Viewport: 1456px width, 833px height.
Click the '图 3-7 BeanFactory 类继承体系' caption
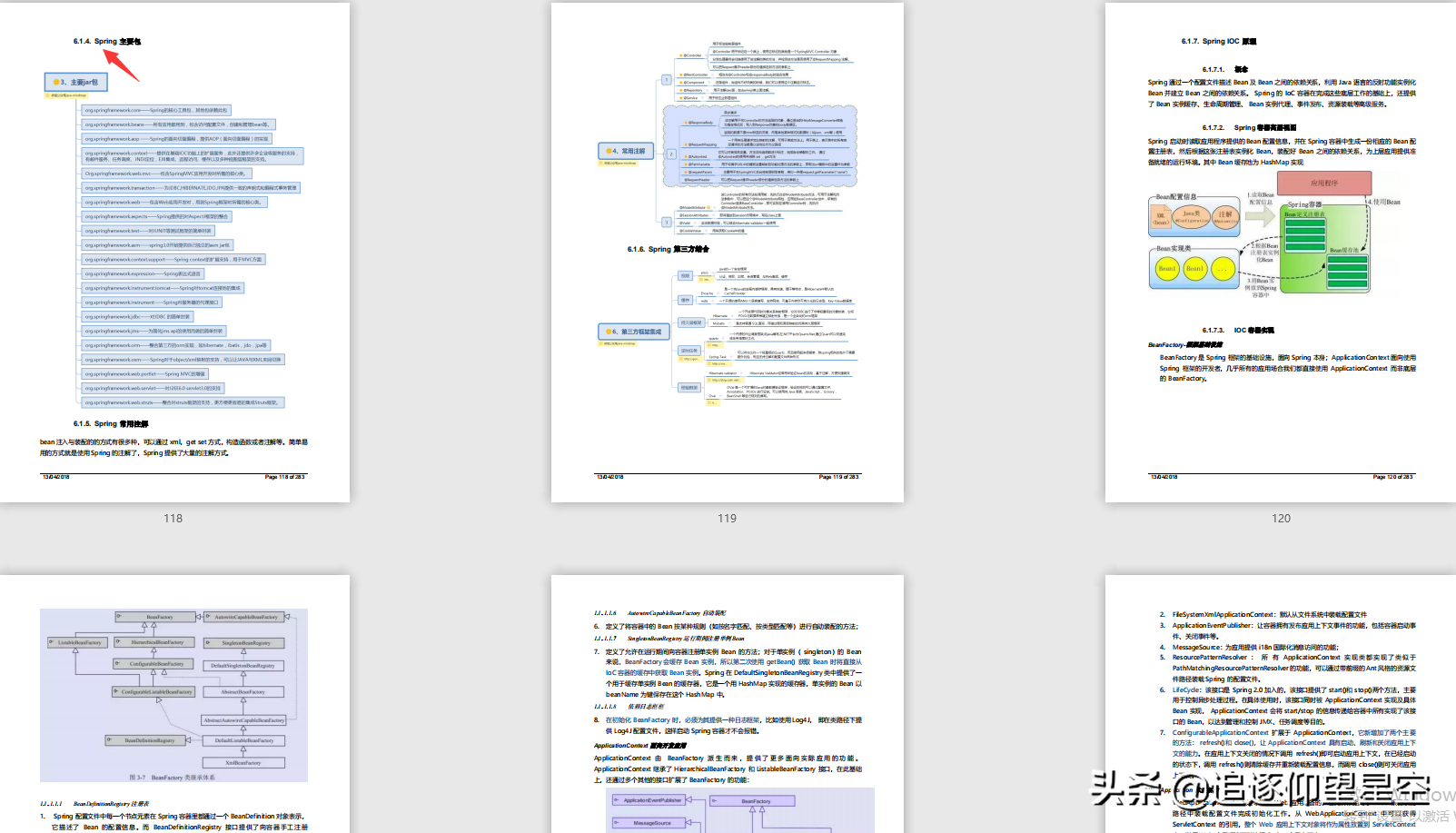click(x=173, y=778)
